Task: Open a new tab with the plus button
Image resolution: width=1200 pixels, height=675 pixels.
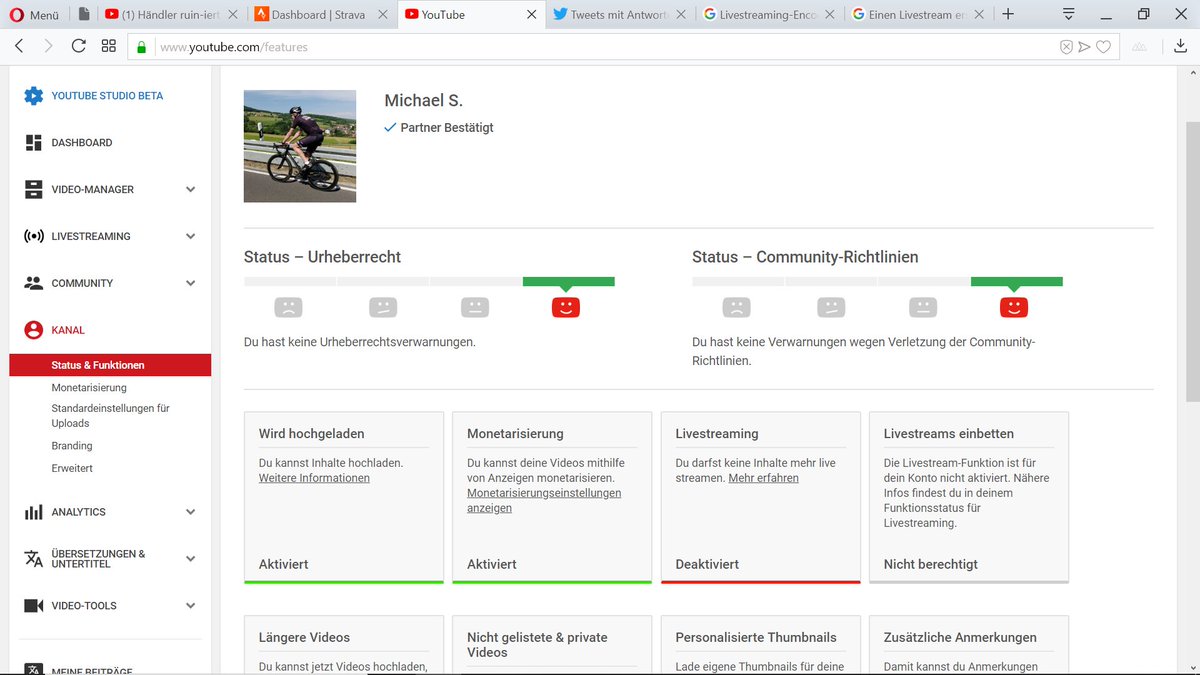Action: (1008, 14)
